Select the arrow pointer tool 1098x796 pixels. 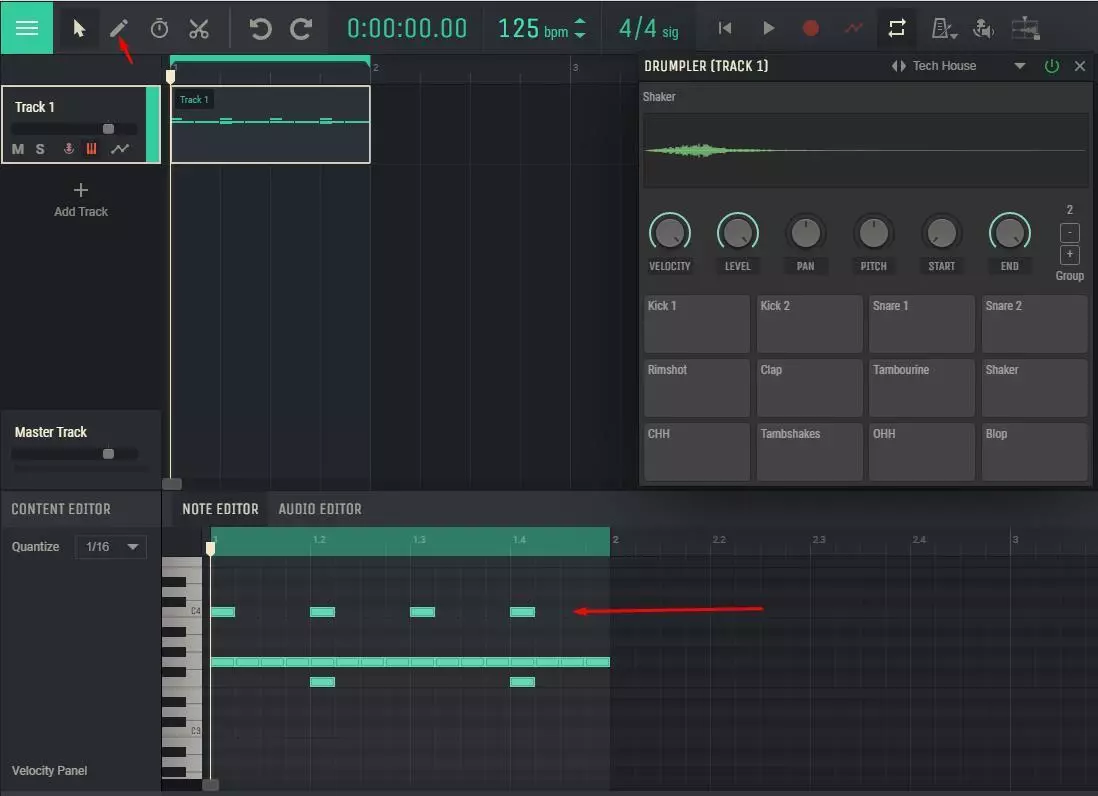pos(79,28)
